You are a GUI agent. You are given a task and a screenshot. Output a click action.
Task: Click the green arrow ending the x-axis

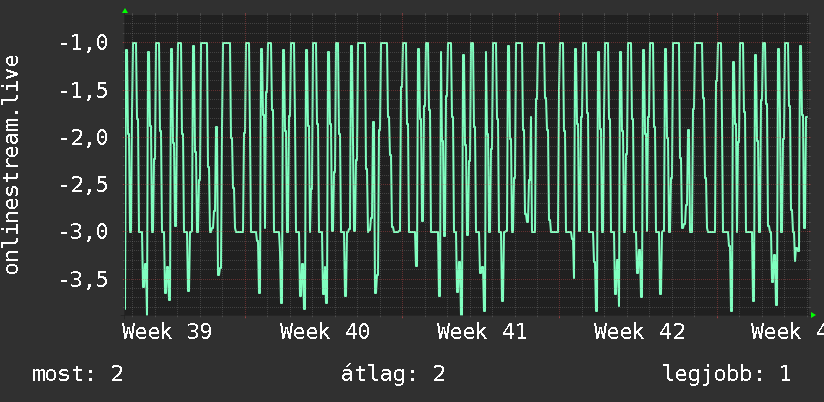pyautogui.click(x=813, y=315)
